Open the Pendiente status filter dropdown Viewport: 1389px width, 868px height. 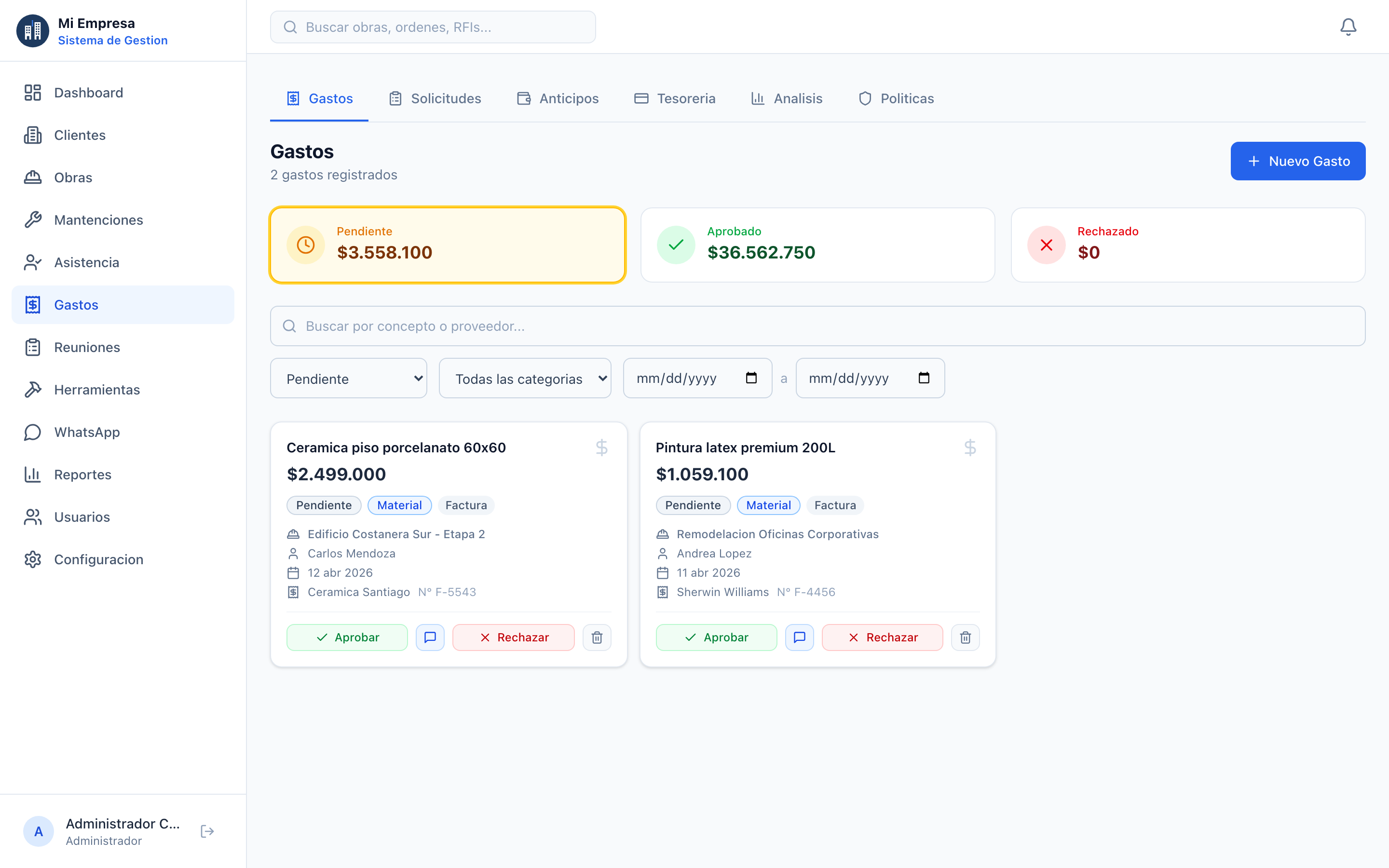click(348, 378)
